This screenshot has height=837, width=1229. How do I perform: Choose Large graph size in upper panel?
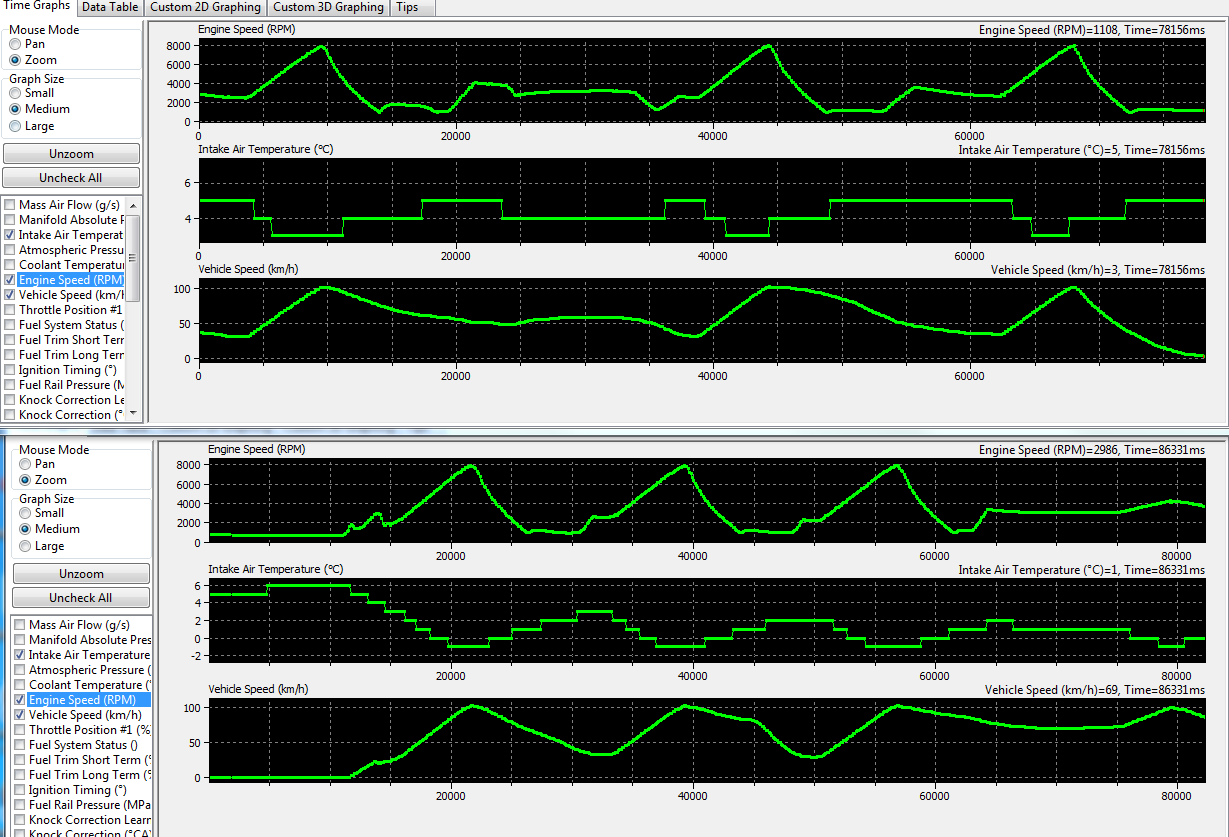16,126
